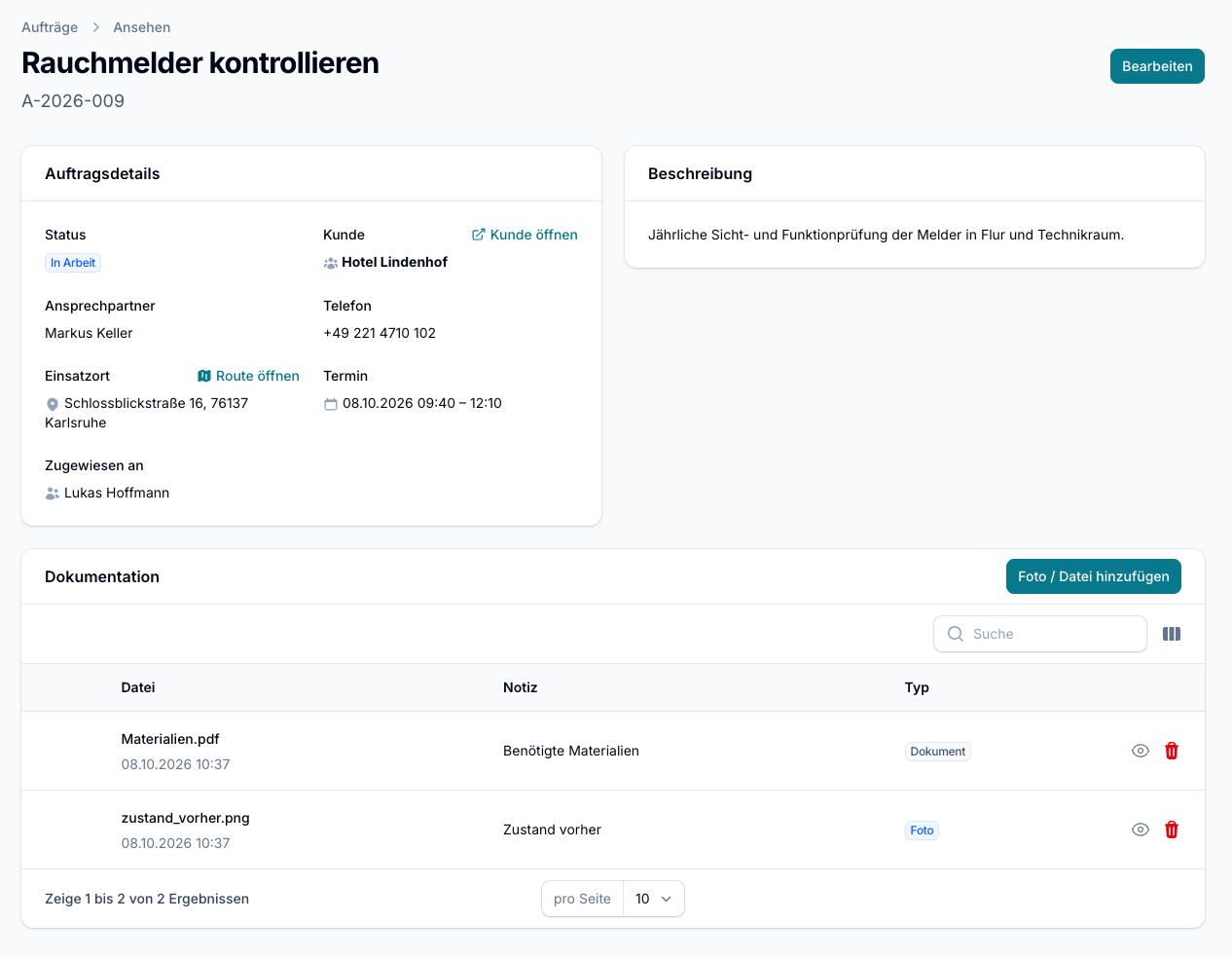Click the magnifier icon in search box
Viewport: 1232px width, 959px height.
(956, 634)
